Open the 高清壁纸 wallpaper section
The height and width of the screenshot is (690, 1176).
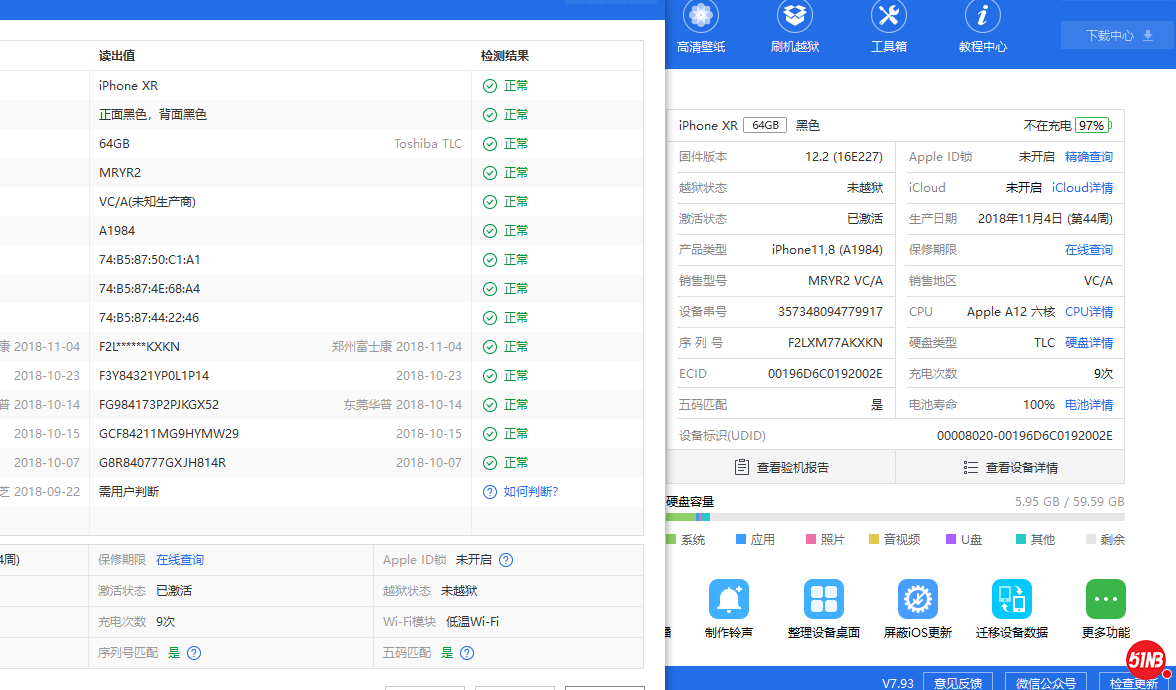click(x=701, y=27)
